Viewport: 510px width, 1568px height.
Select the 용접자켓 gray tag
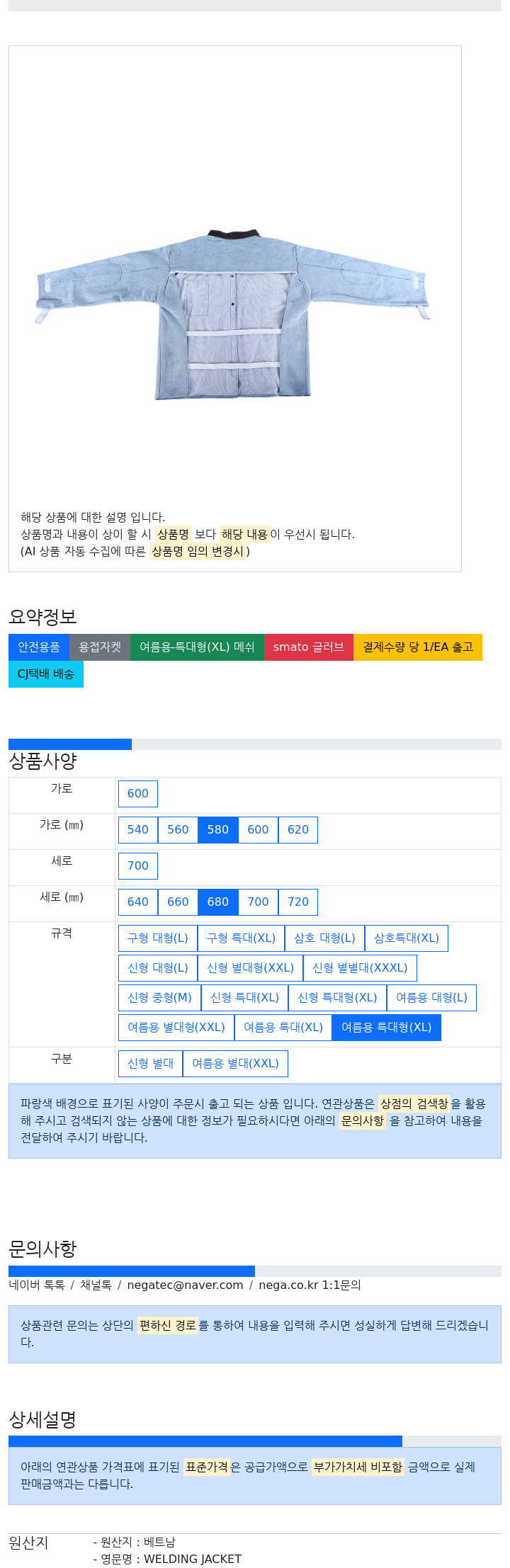coord(100,647)
